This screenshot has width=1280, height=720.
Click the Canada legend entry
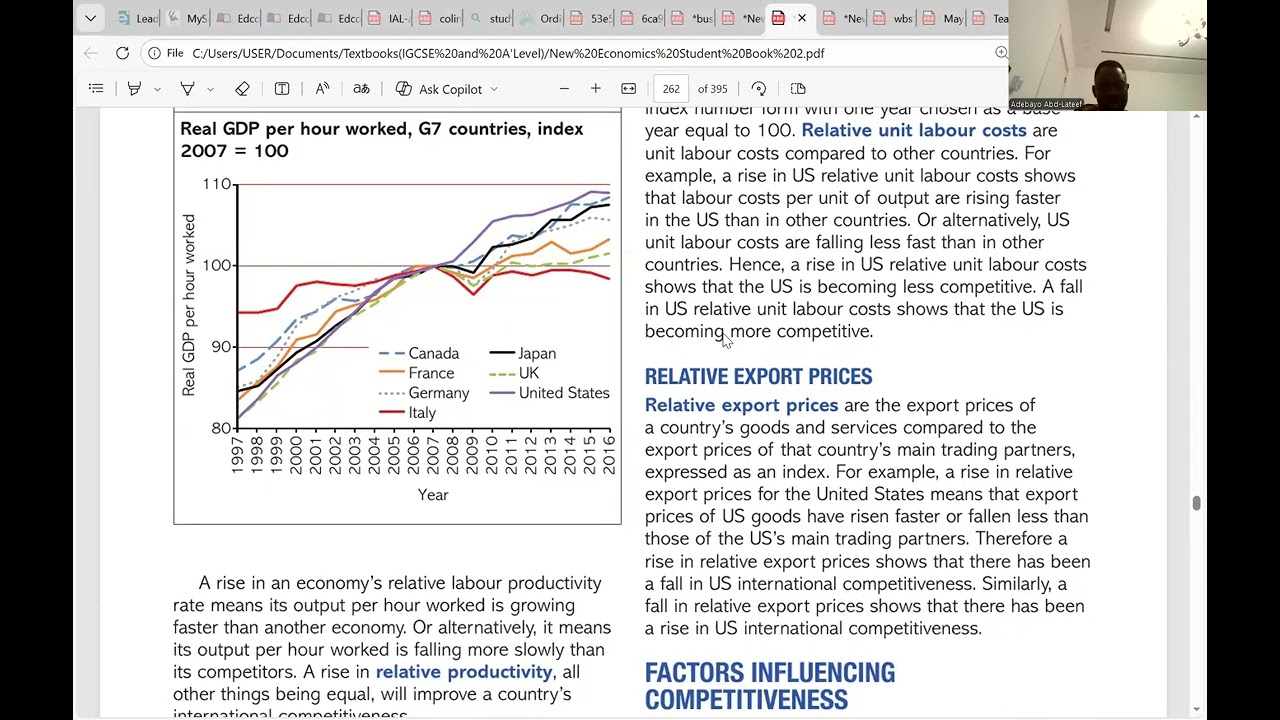[x=419, y=354]
